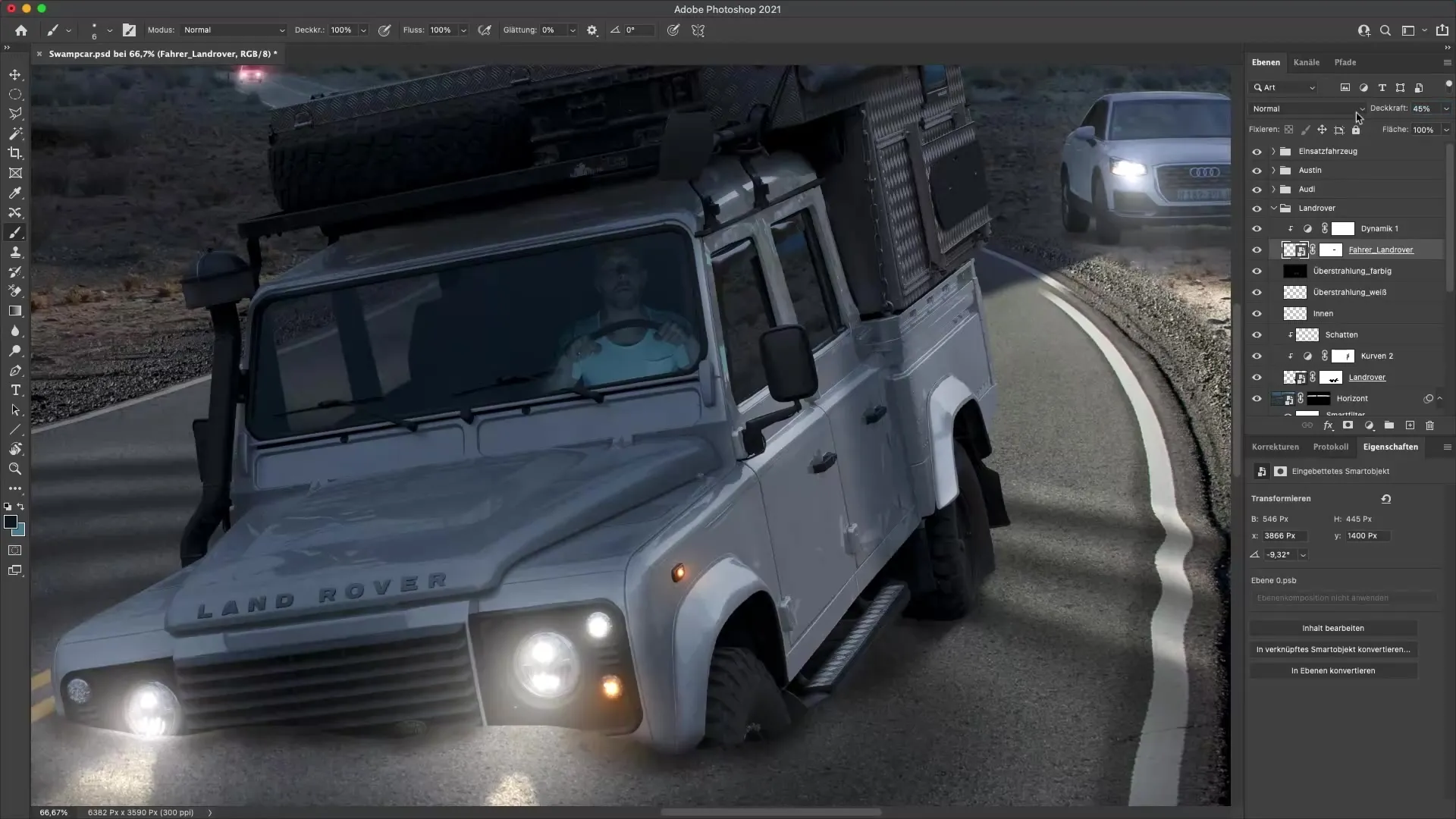The height and width of the screenshot is (819, 1456).
Task: Toggle visibility of Audi group
Action: pyautogui.click(x=1257, y=189)
